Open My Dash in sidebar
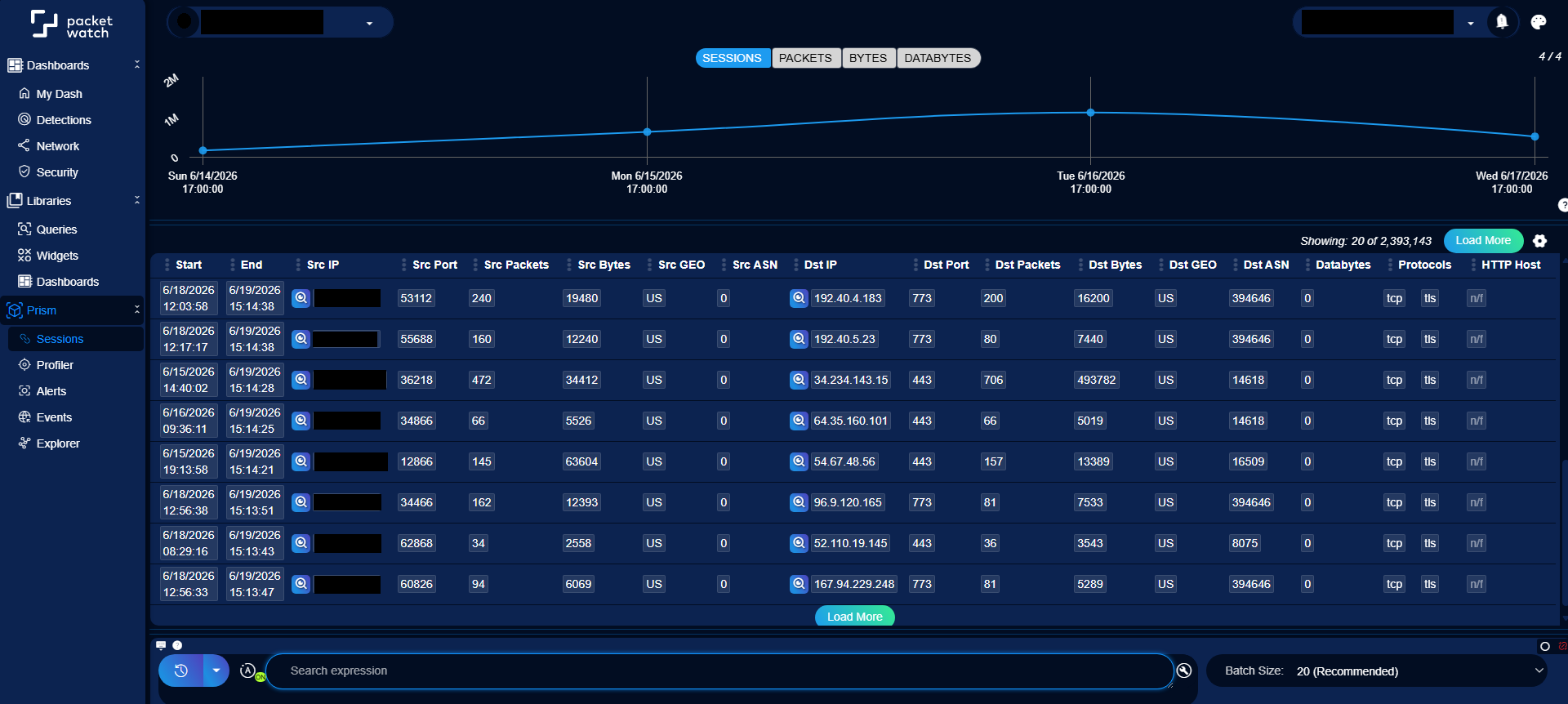The width and height of the screenshot is (1568, 704). [x=59, y=94]
